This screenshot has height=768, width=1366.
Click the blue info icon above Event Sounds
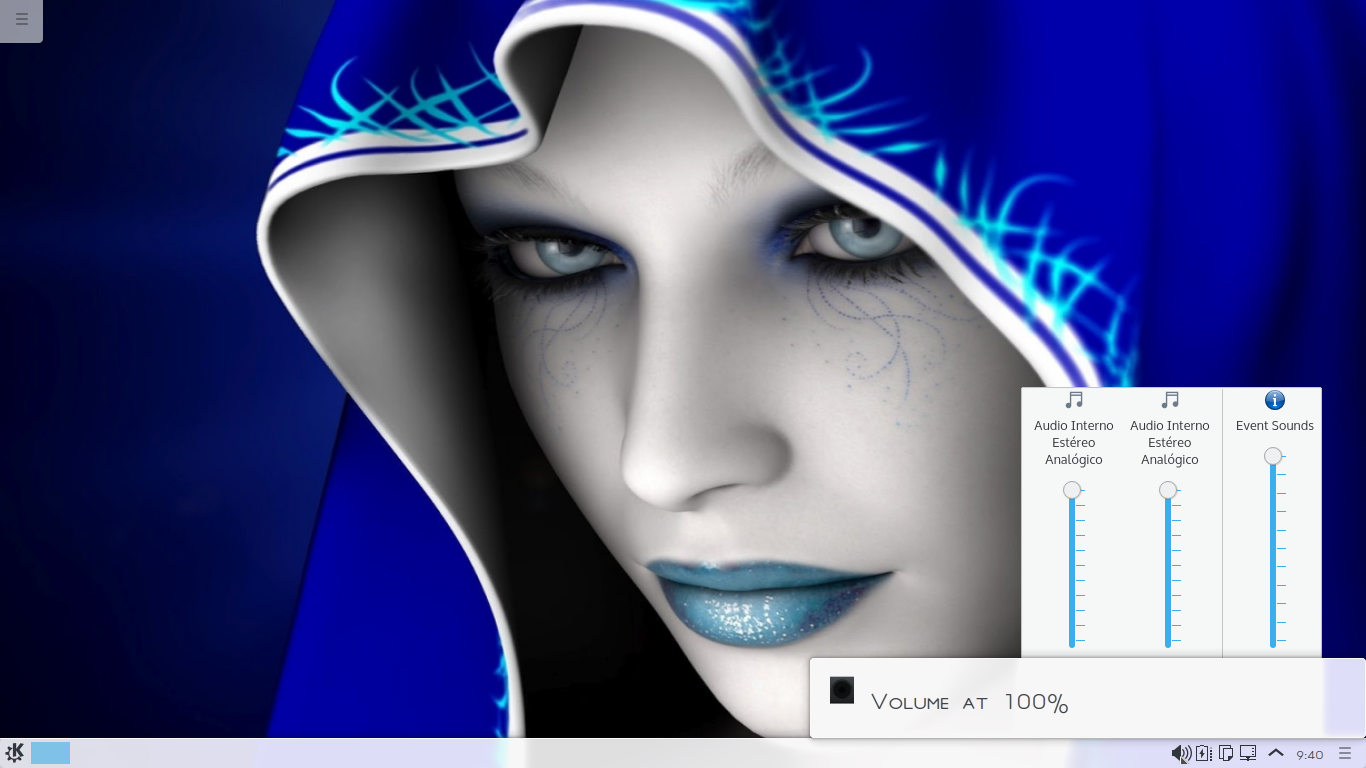[x=1274, y=400]
